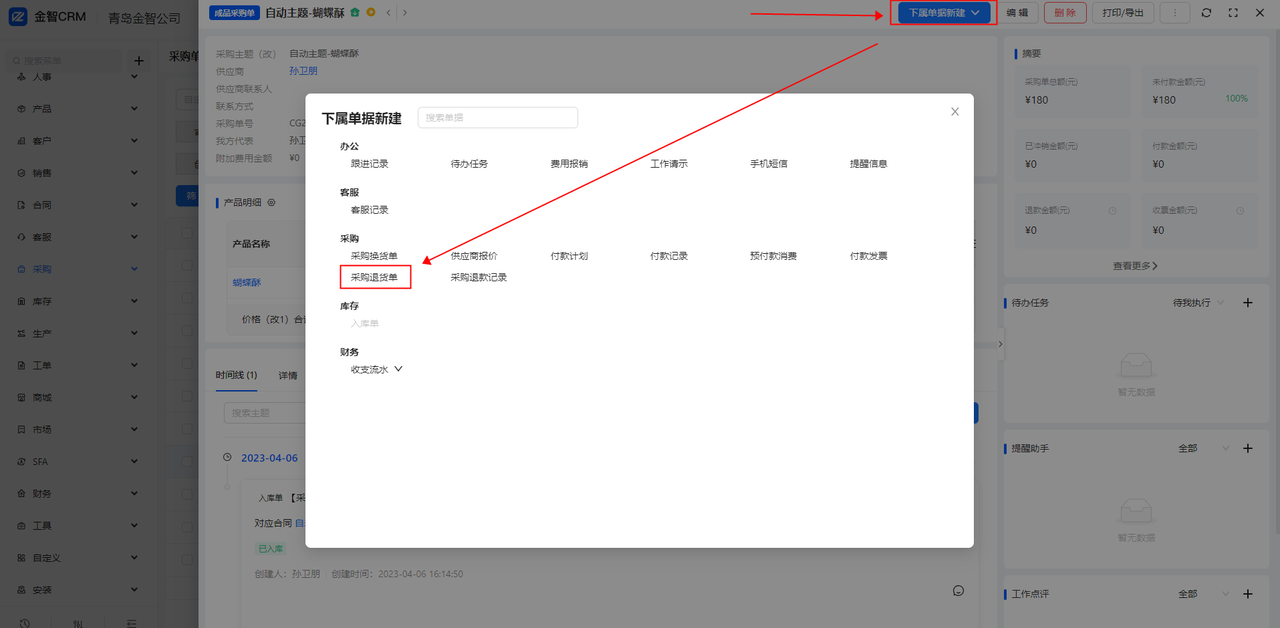Open the three-dot more options menu

pyautogui.click(x=1174, y=12)
